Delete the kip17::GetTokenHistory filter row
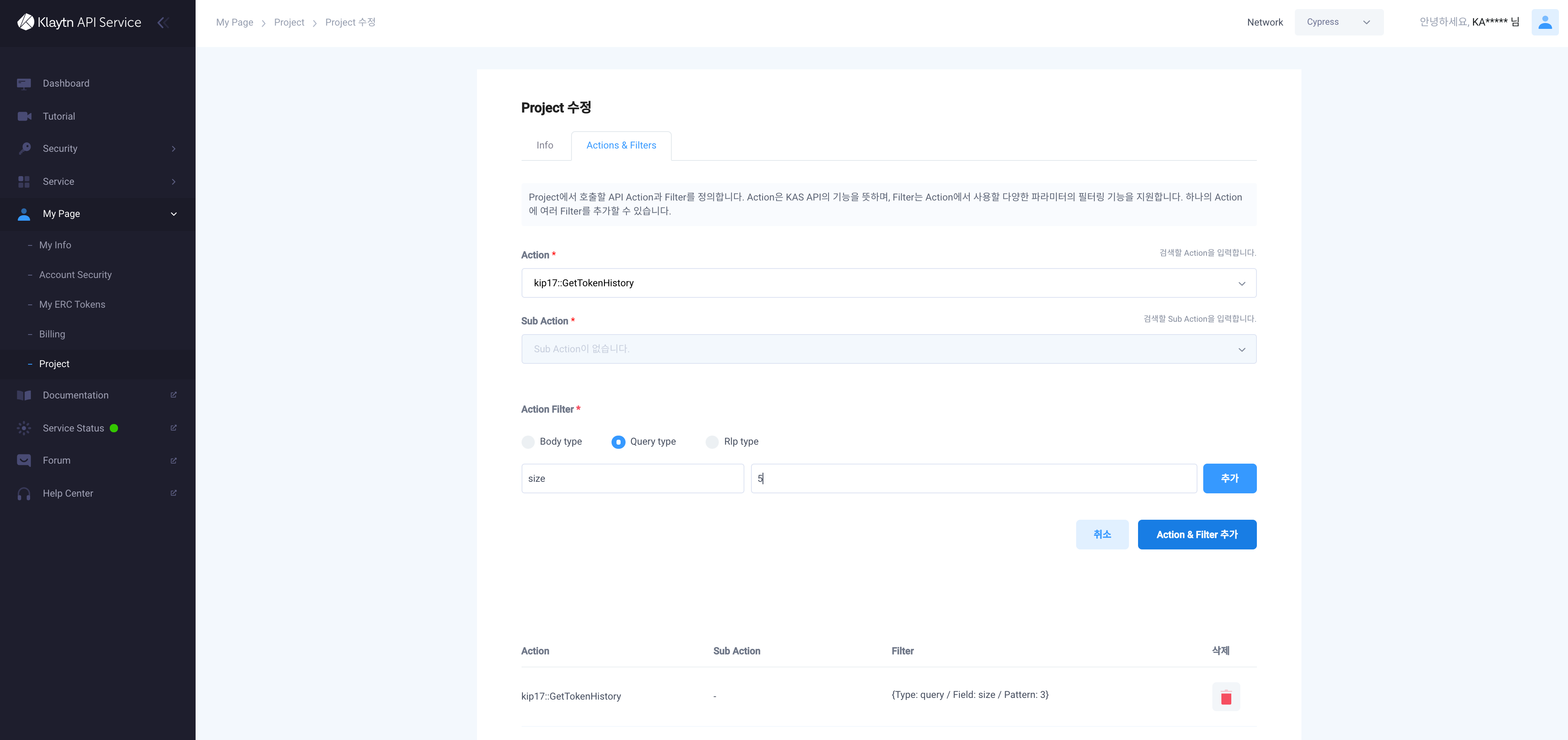The width and height of the screenshot is (1568, 740). click(1226, 696)
